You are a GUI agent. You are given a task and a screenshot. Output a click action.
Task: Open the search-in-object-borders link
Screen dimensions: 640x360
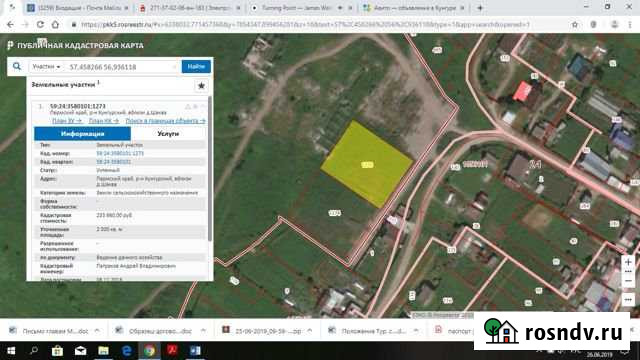point(165,121)
